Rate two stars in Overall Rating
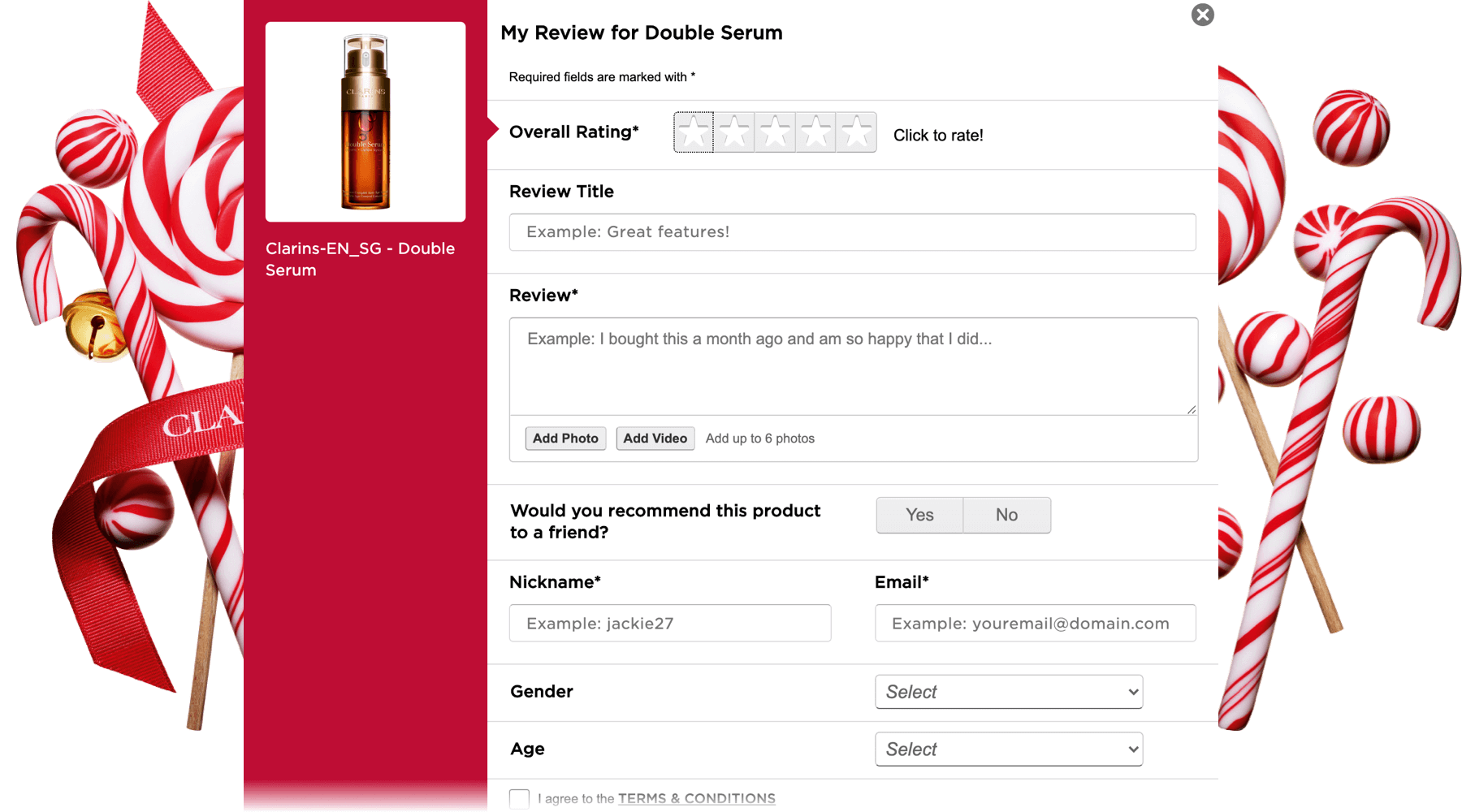This screenshot has width=1462, height=812. (x=734, y=132)
